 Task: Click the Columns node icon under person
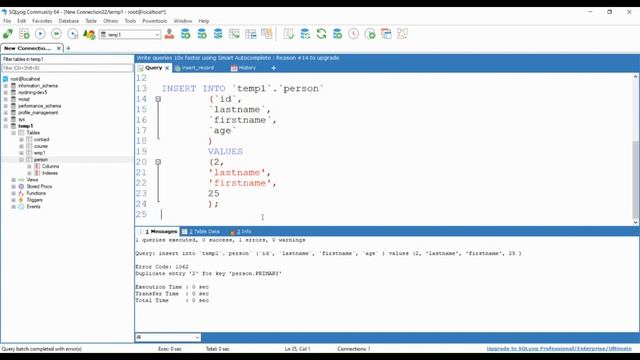(37, 167)
